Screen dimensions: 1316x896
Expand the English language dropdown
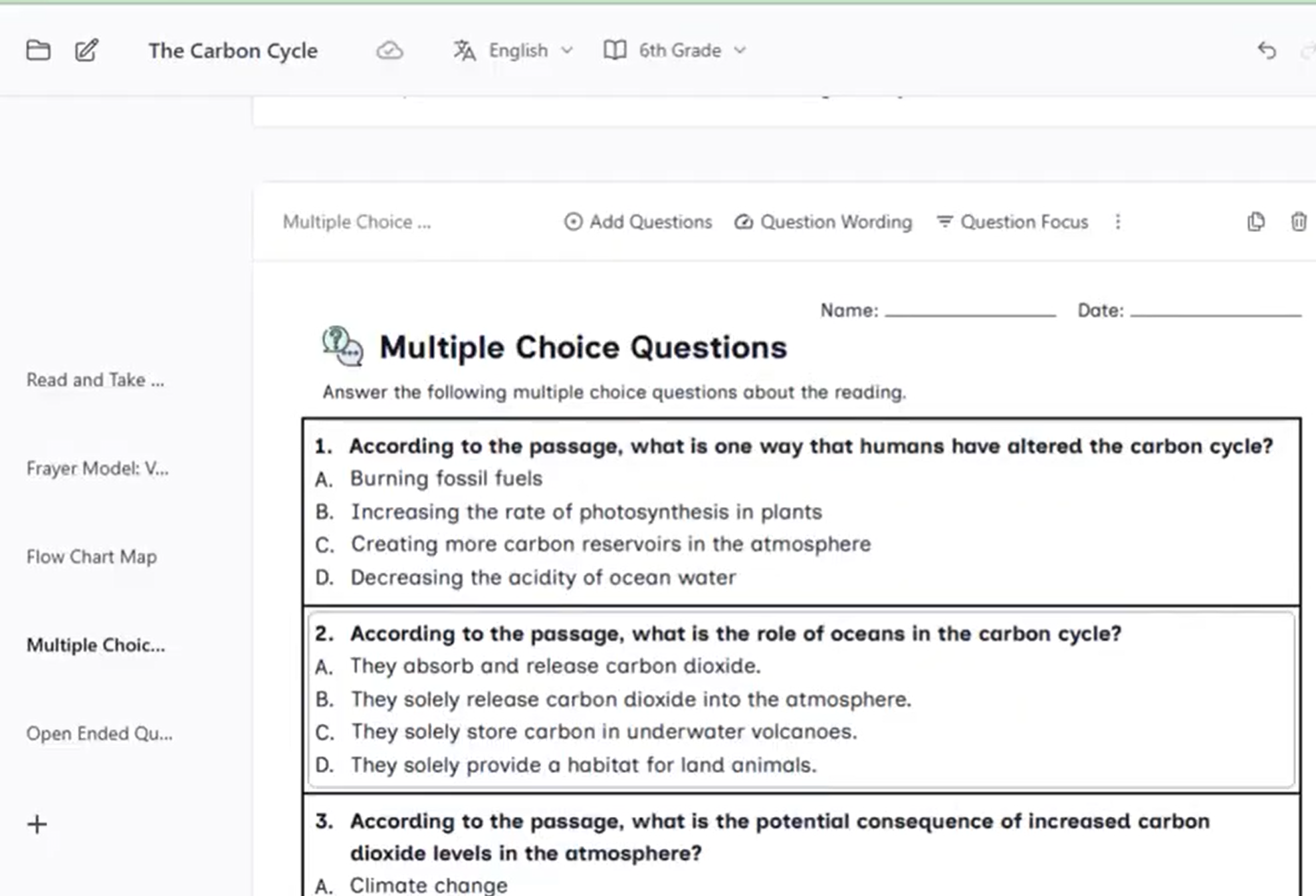[530, 51]
